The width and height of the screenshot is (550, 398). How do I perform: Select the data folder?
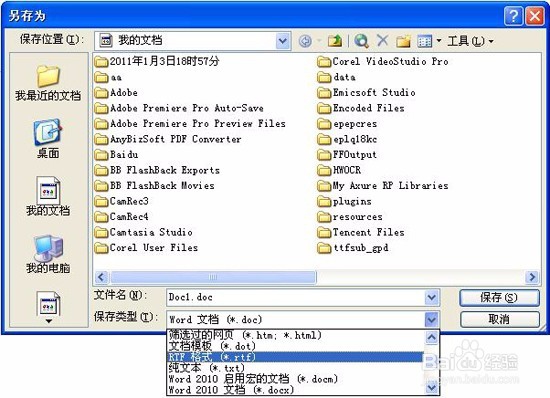336,77
